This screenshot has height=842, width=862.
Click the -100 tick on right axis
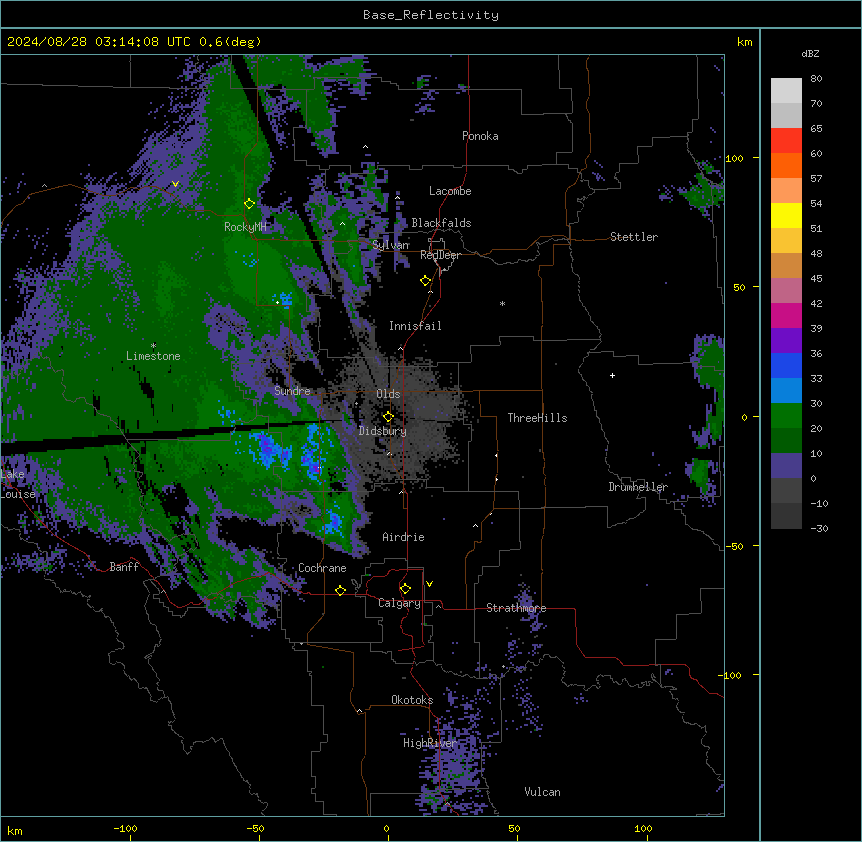pos(731,675)
